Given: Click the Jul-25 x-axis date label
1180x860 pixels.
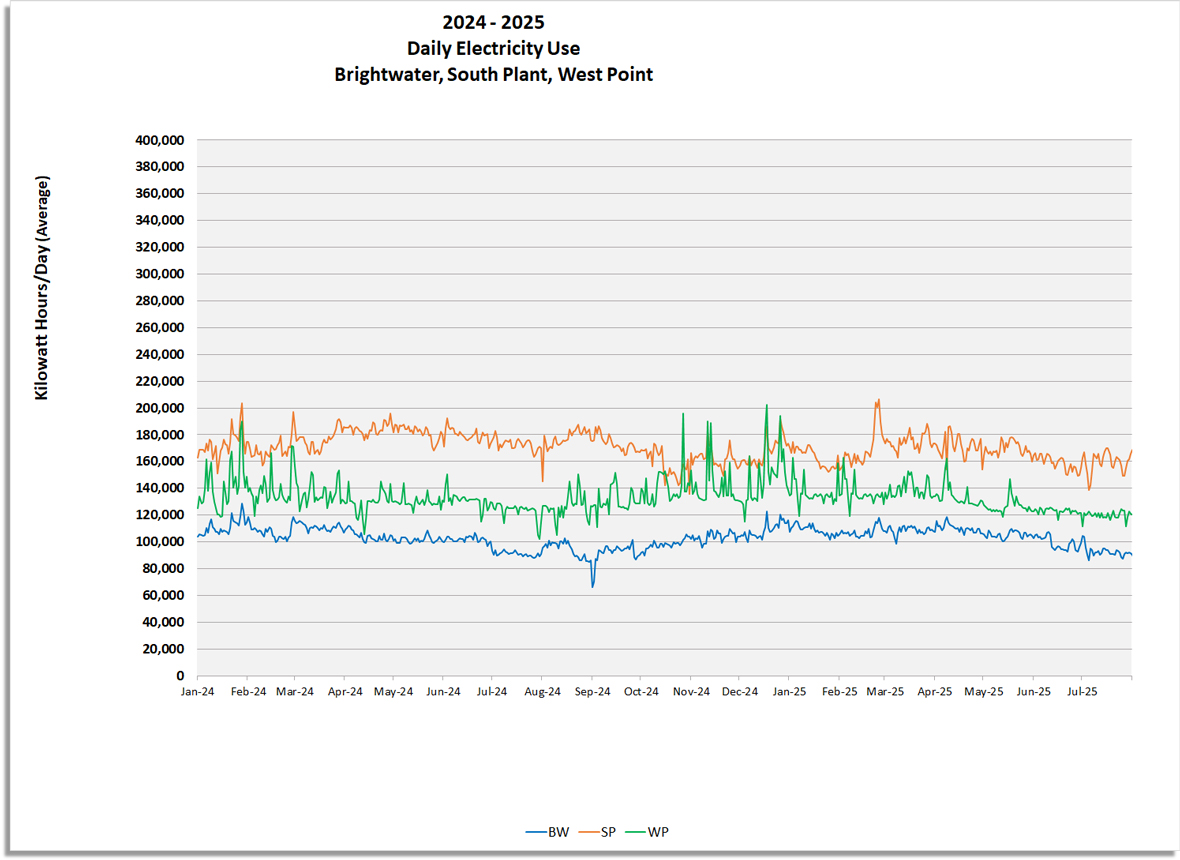Looking at the screenshot, I should (1082, 691).
